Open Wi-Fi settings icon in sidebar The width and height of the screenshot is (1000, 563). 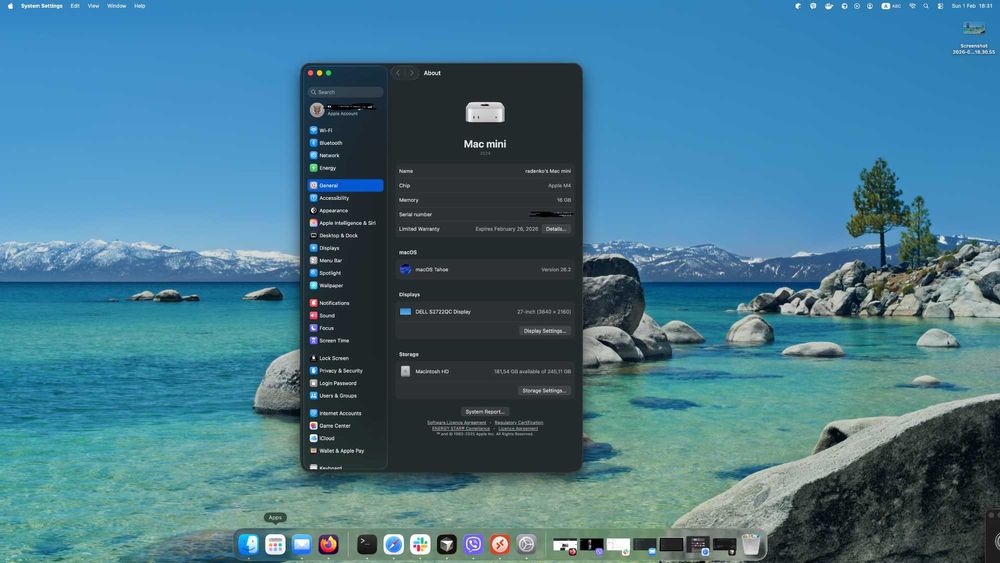click(313, 130)
